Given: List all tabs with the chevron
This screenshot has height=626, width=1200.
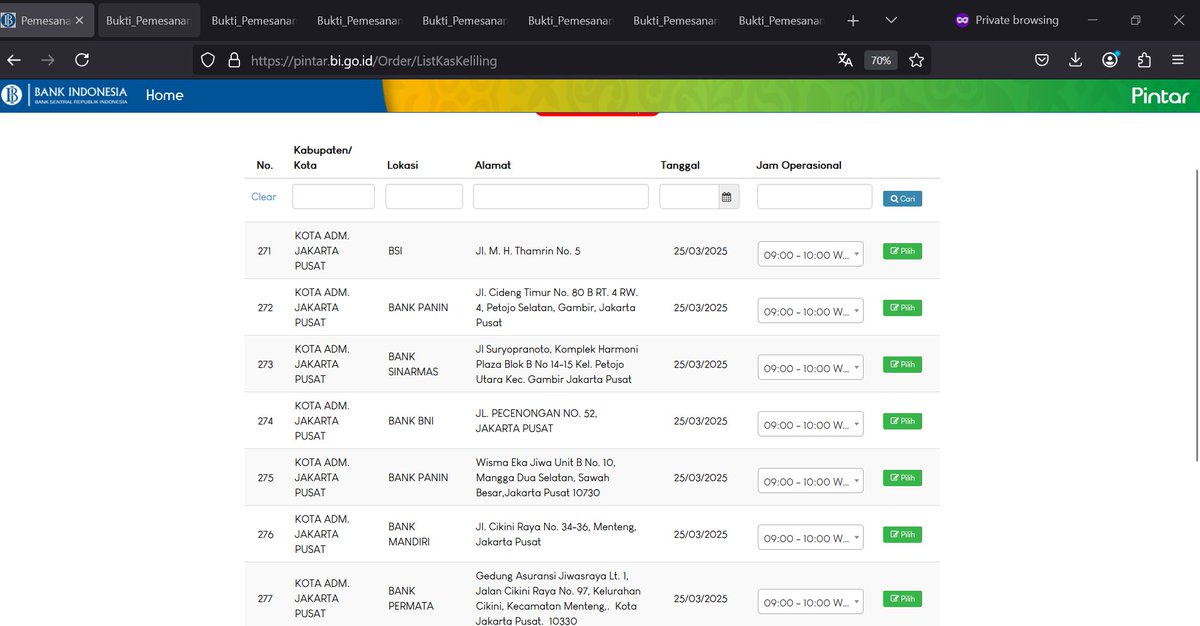Looking at the screenshot, I should pos(891,20).
